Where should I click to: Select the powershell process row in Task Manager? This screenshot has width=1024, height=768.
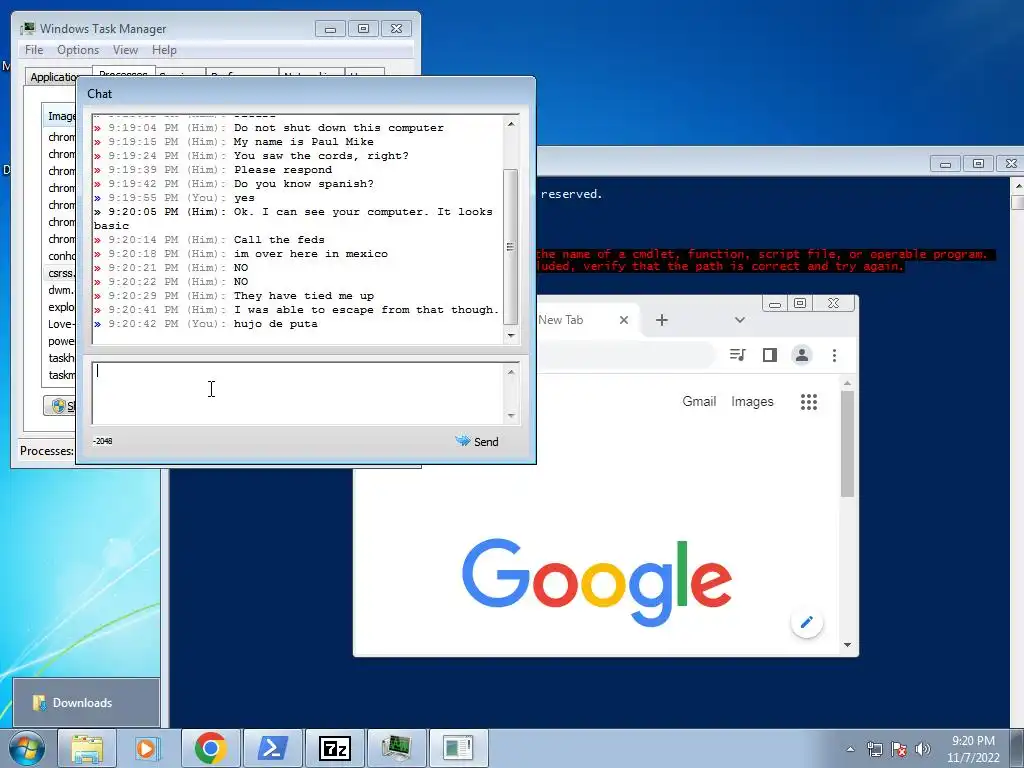point(61,341)
